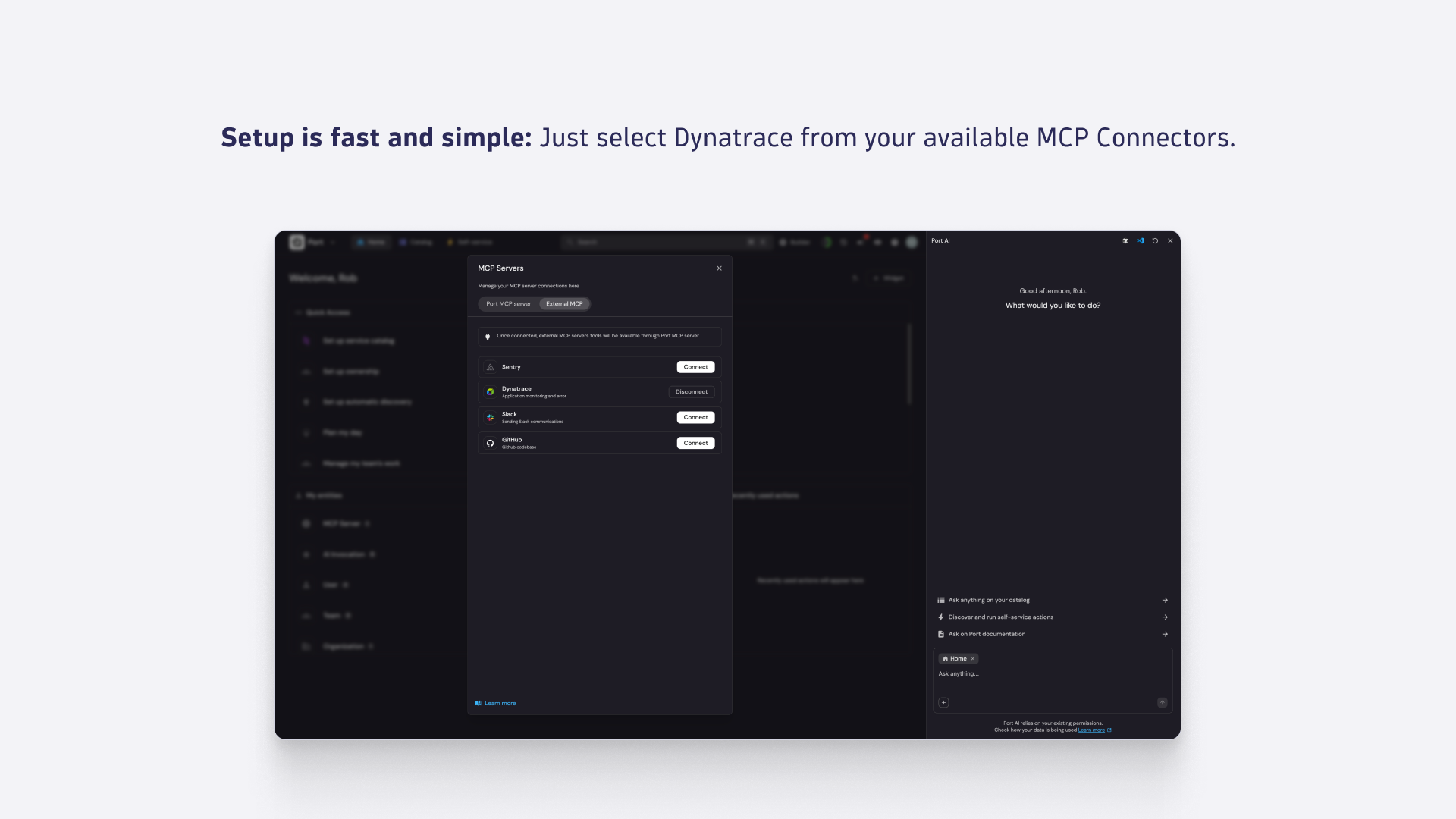Connect the Slack MCP server
The height and width of the screenshot is (819, 1456).
(x=695, y=417)
